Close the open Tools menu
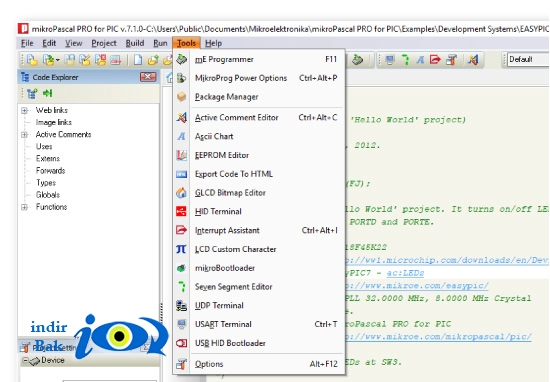This screenshot has width=550, height=382. click(186, 43)
